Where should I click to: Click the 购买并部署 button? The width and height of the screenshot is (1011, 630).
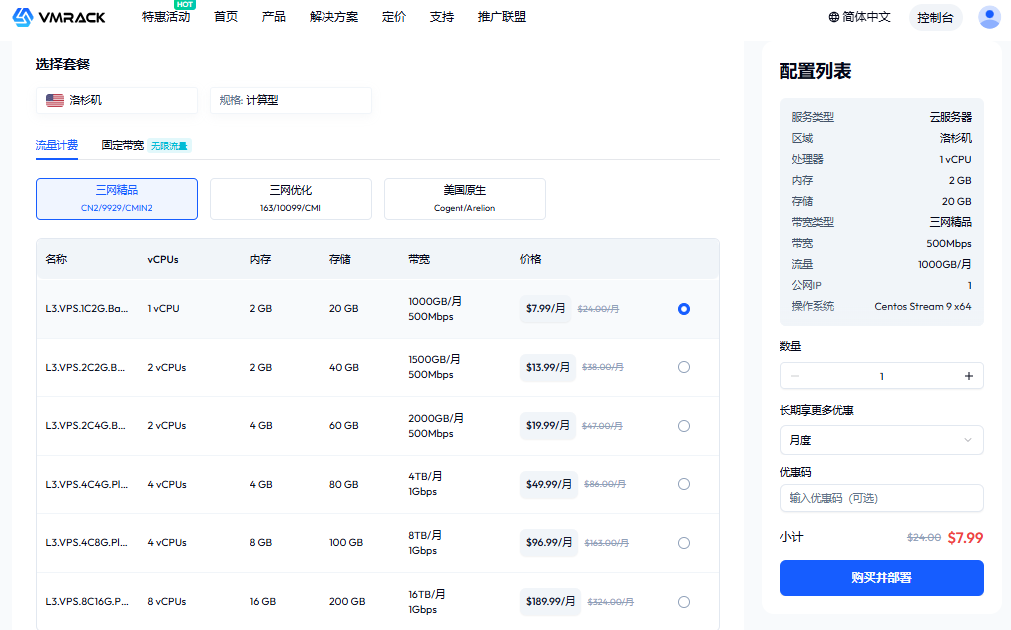pos(881,578)
